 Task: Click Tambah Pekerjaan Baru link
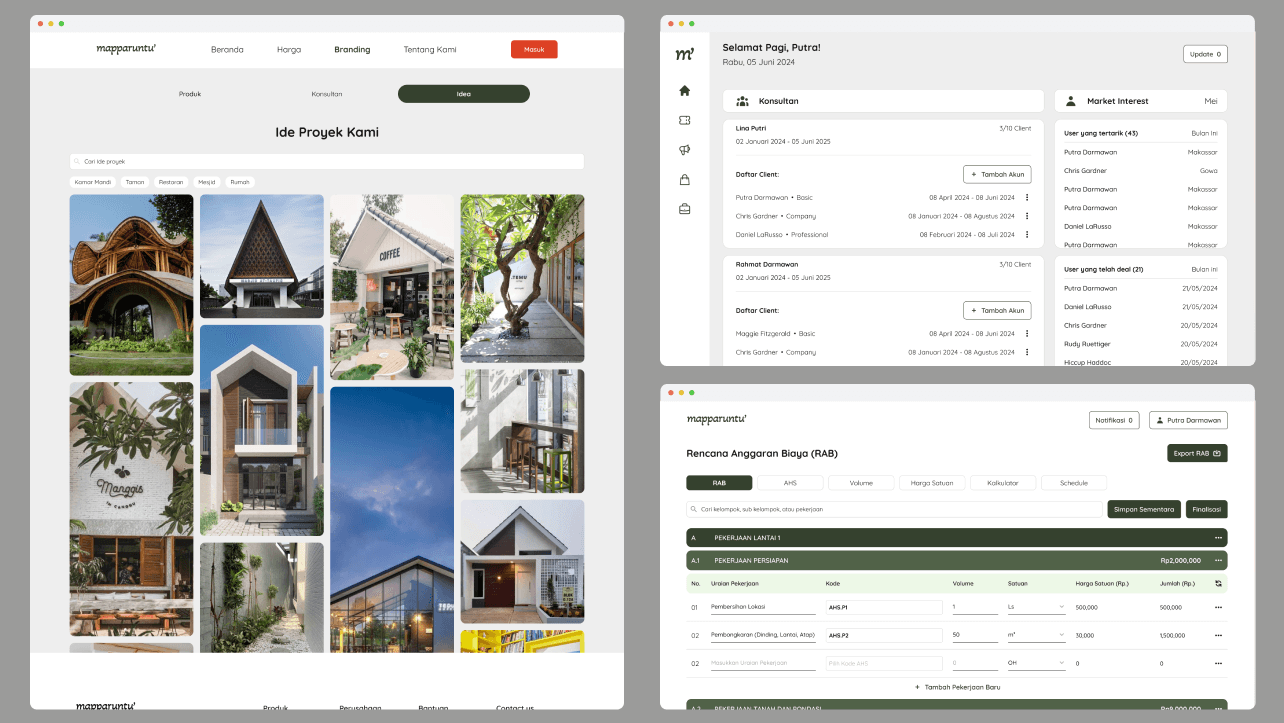957,687
